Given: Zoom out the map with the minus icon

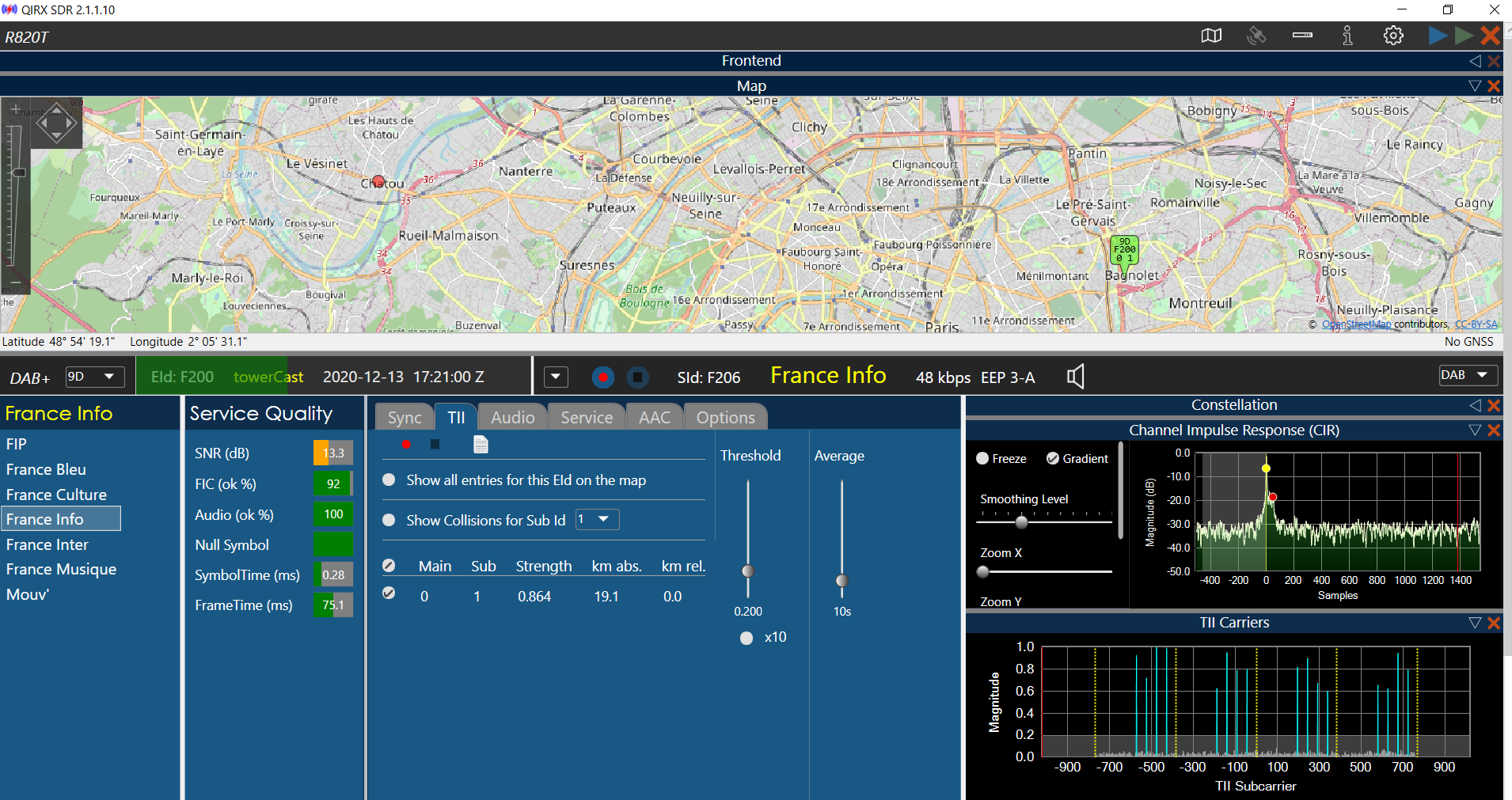Looking at the screenshot, I should click(x=15, y=282).
